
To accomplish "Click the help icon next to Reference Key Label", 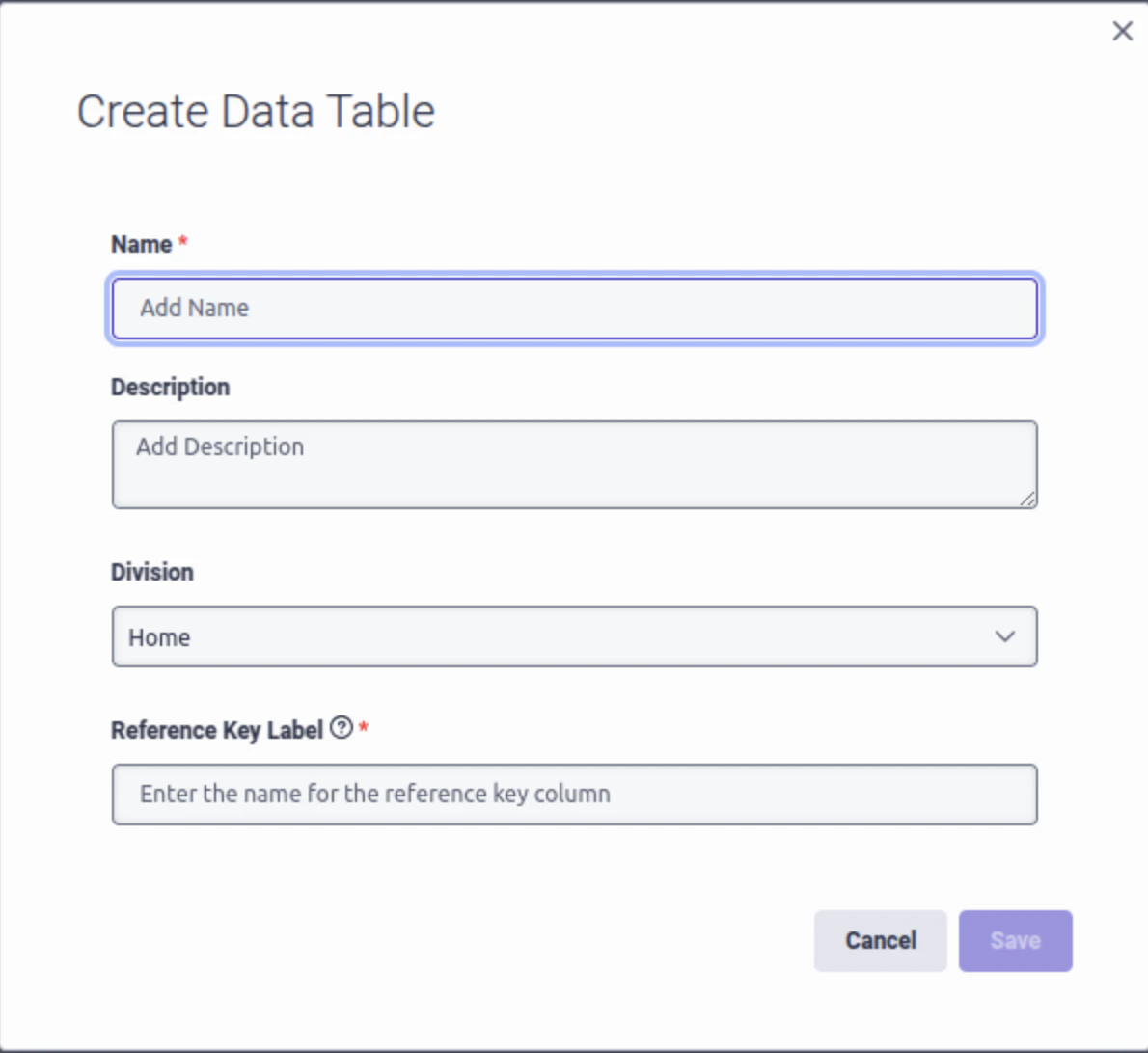I will [341, 729].
